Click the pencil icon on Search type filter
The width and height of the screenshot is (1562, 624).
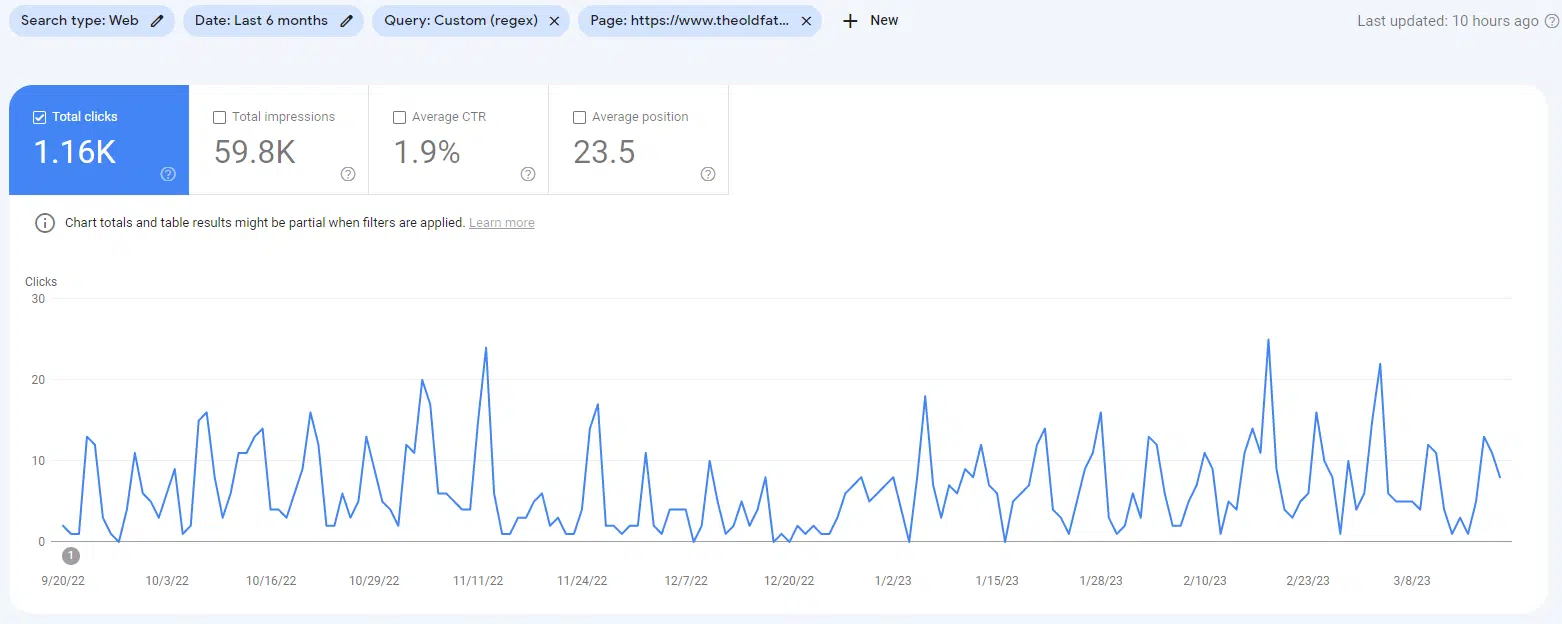point(157,21)
